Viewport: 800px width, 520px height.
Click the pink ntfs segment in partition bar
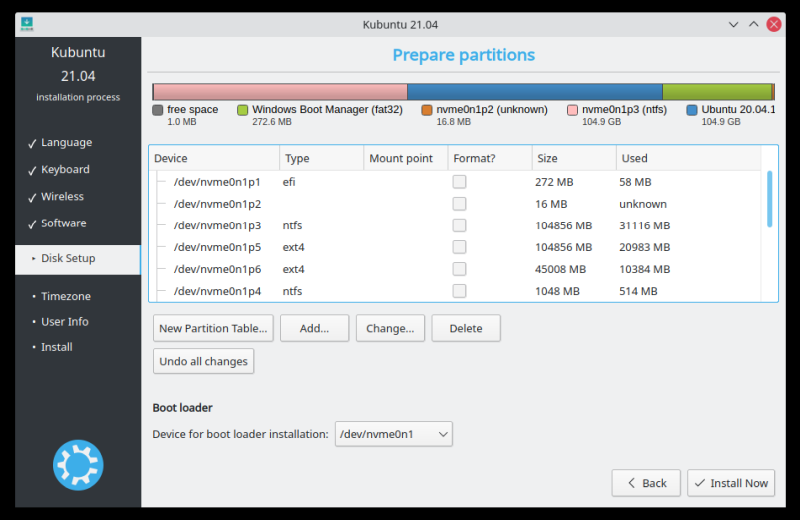click(x=280, y=92)
